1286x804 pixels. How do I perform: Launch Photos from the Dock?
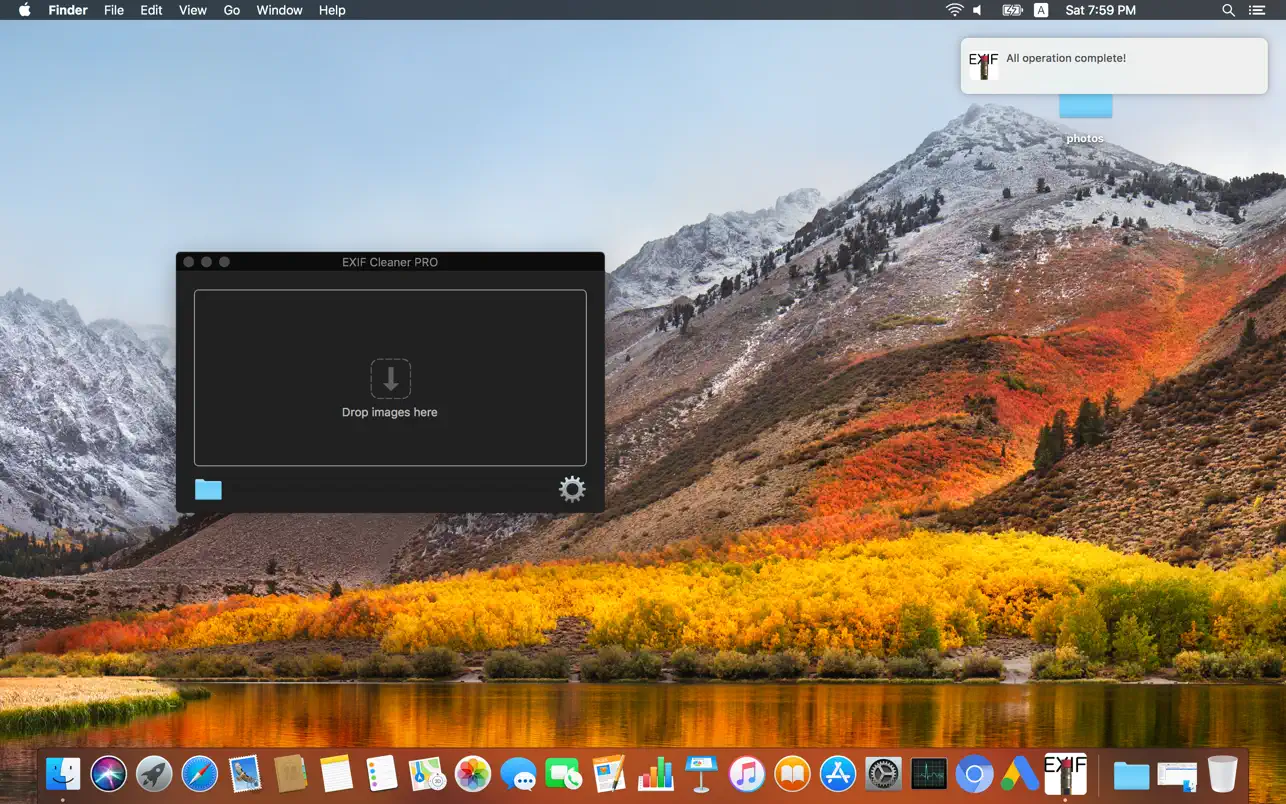[473, 773]
